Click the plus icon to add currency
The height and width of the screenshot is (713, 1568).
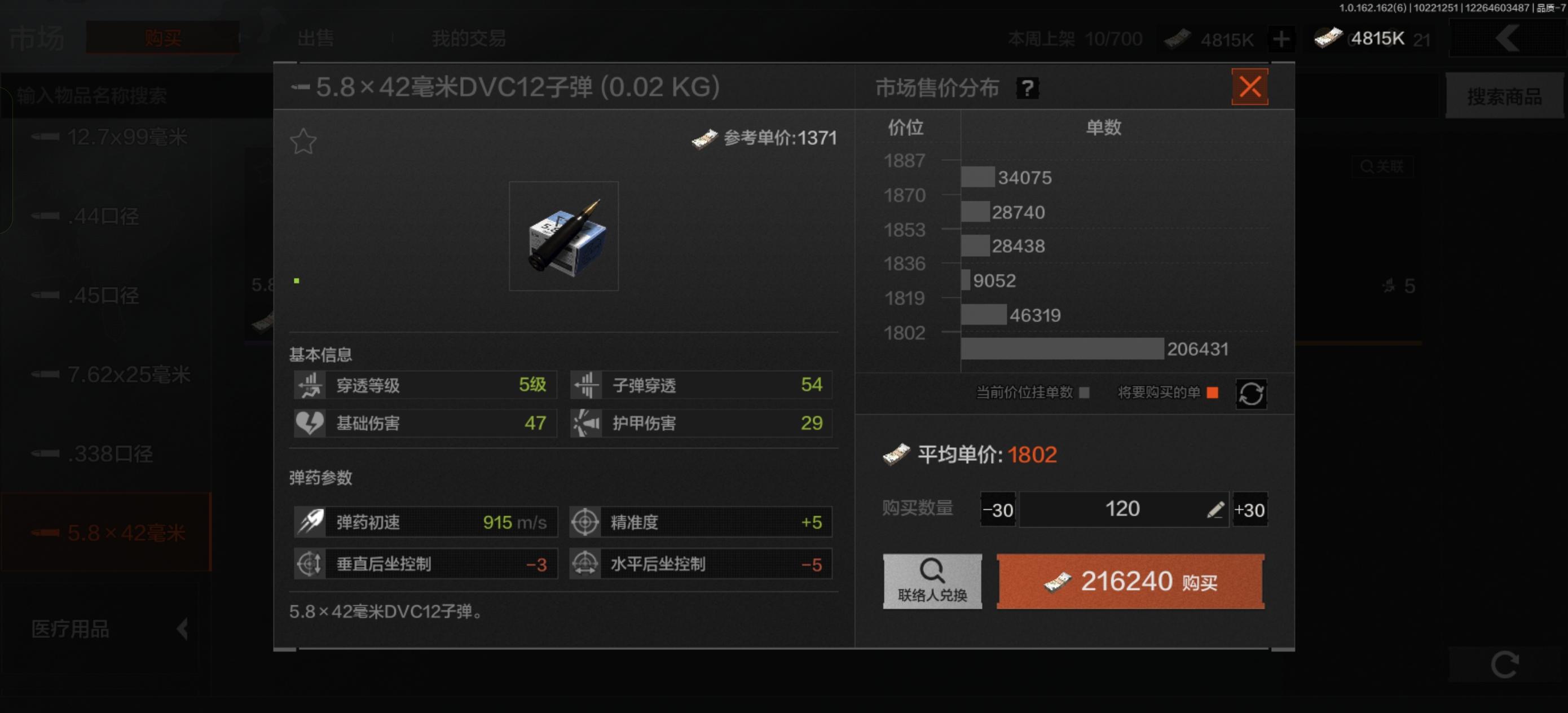click(x=1281, y=39)
